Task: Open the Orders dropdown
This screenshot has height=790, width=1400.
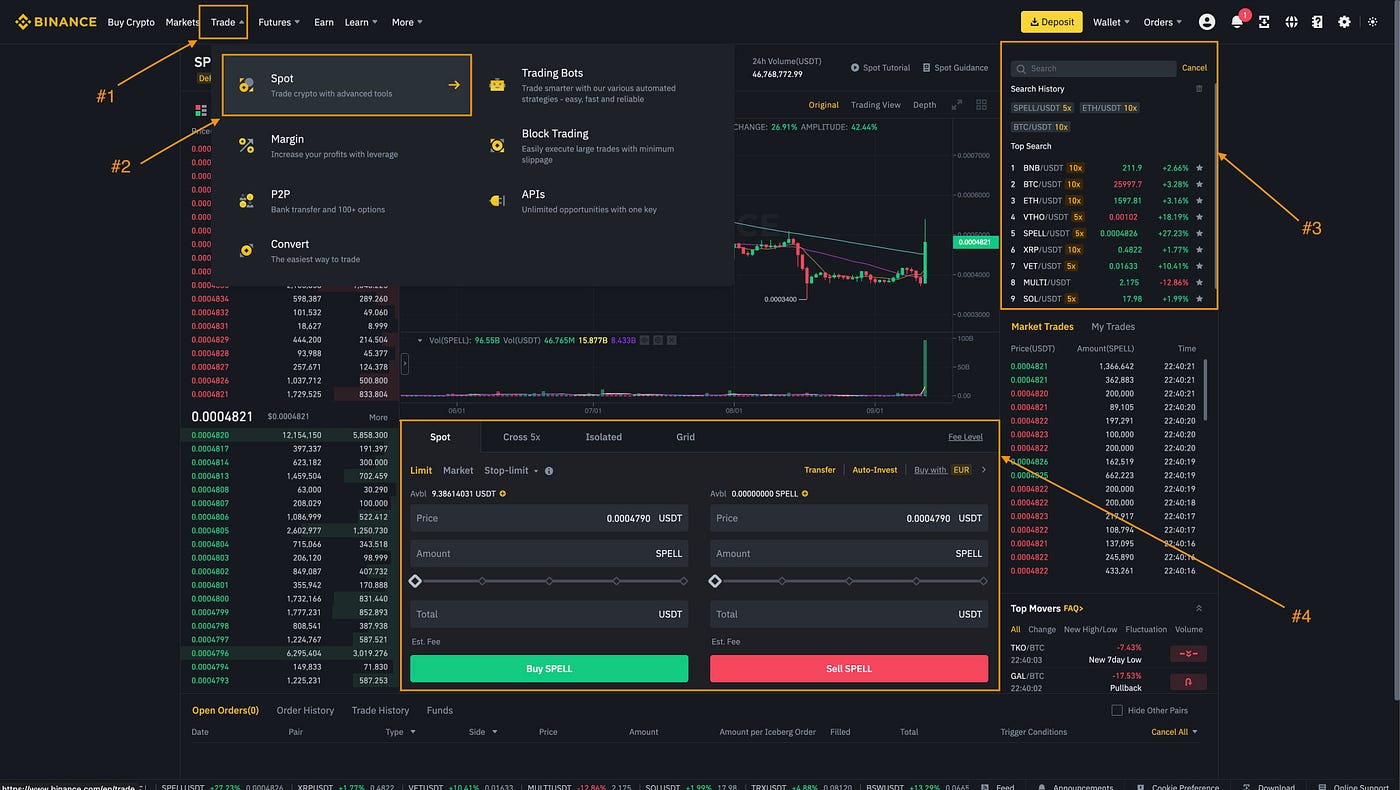Action: point(1162,22)
